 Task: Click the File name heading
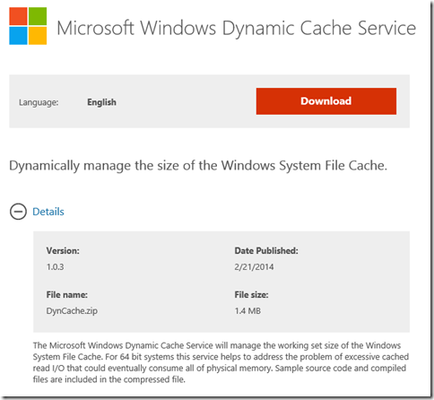coord(67,295)
